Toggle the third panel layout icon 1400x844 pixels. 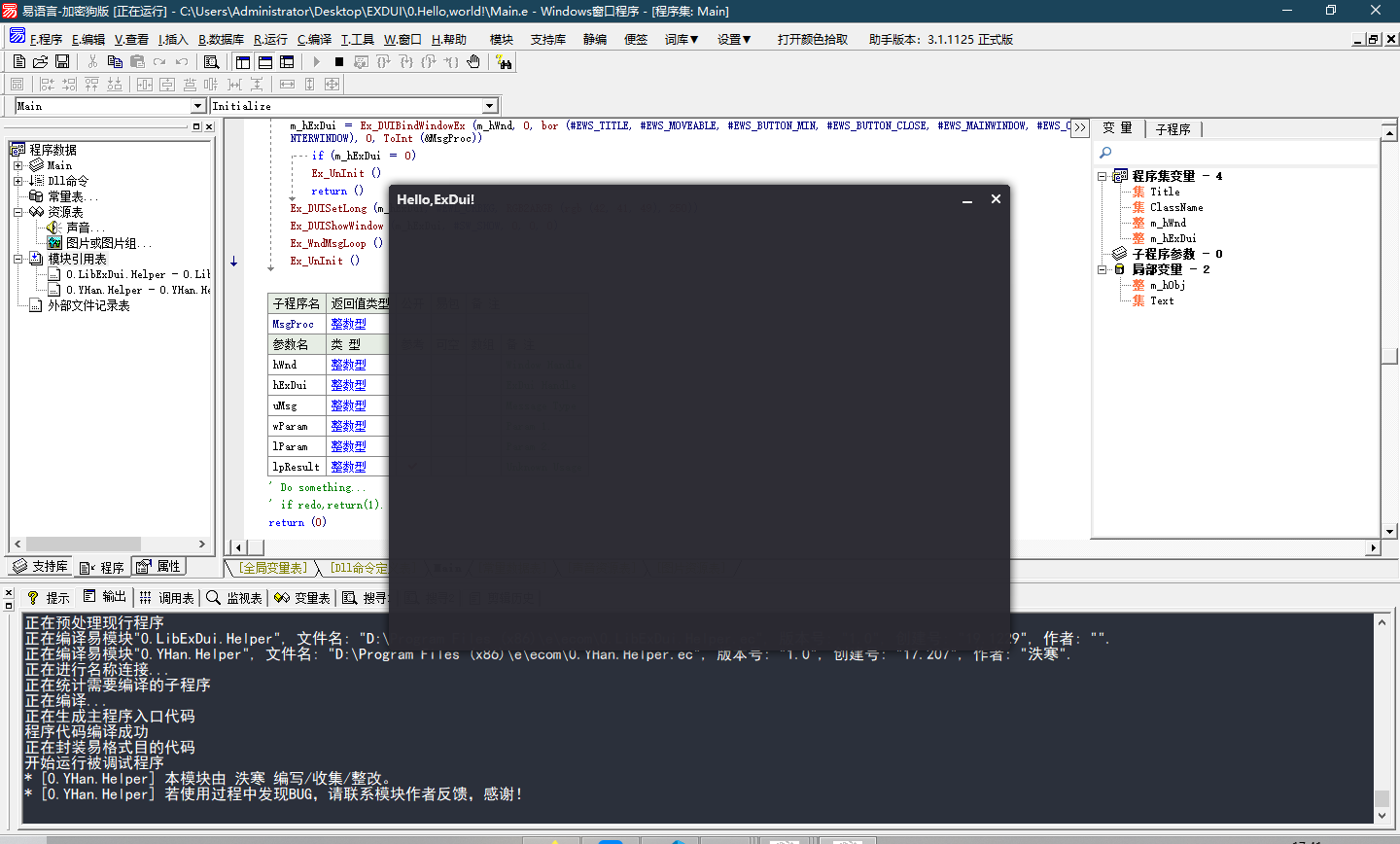click(287, 61)
